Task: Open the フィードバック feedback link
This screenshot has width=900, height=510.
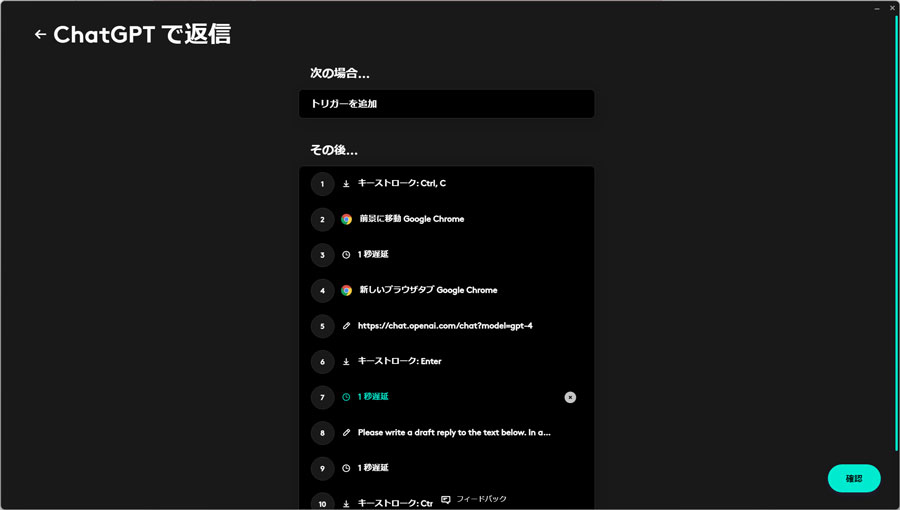Action: [x=474, y=499]
